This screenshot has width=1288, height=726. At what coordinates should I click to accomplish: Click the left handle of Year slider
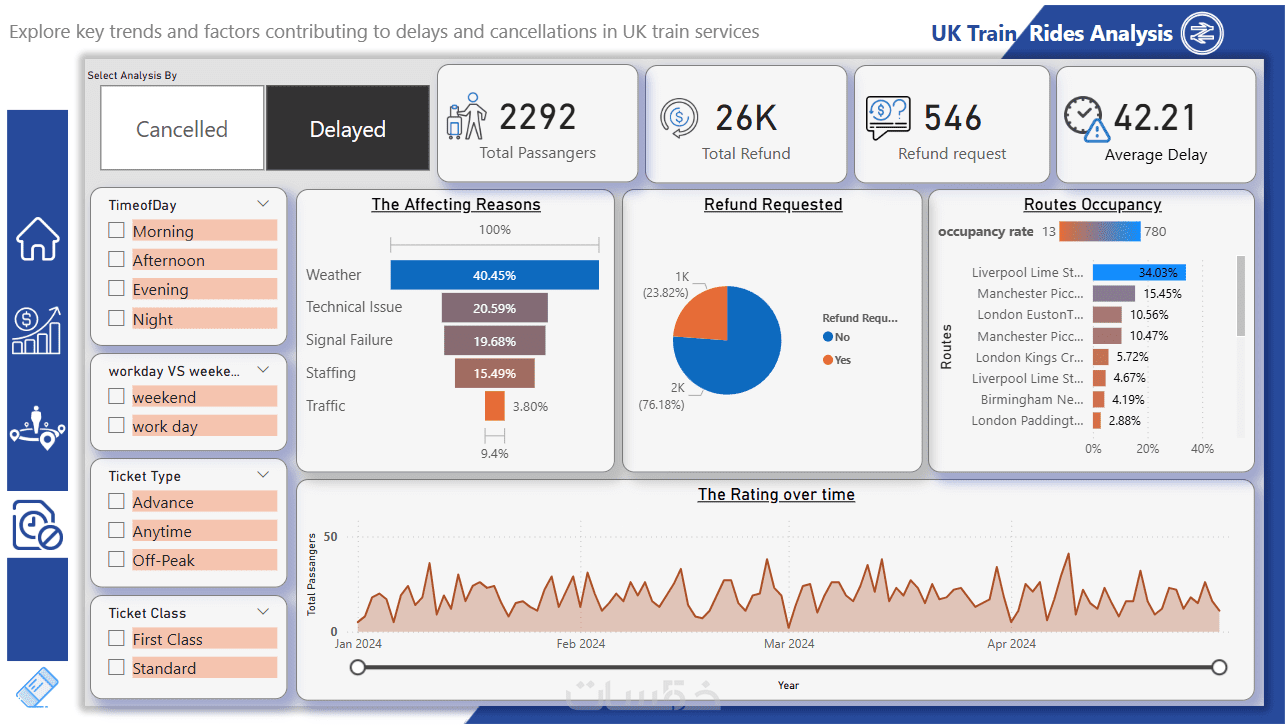click(x=358, y=668)
